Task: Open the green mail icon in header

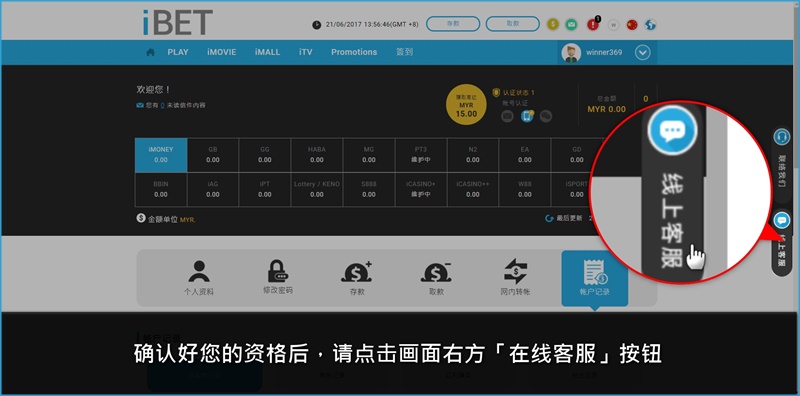Action: [x=571, y=24]
